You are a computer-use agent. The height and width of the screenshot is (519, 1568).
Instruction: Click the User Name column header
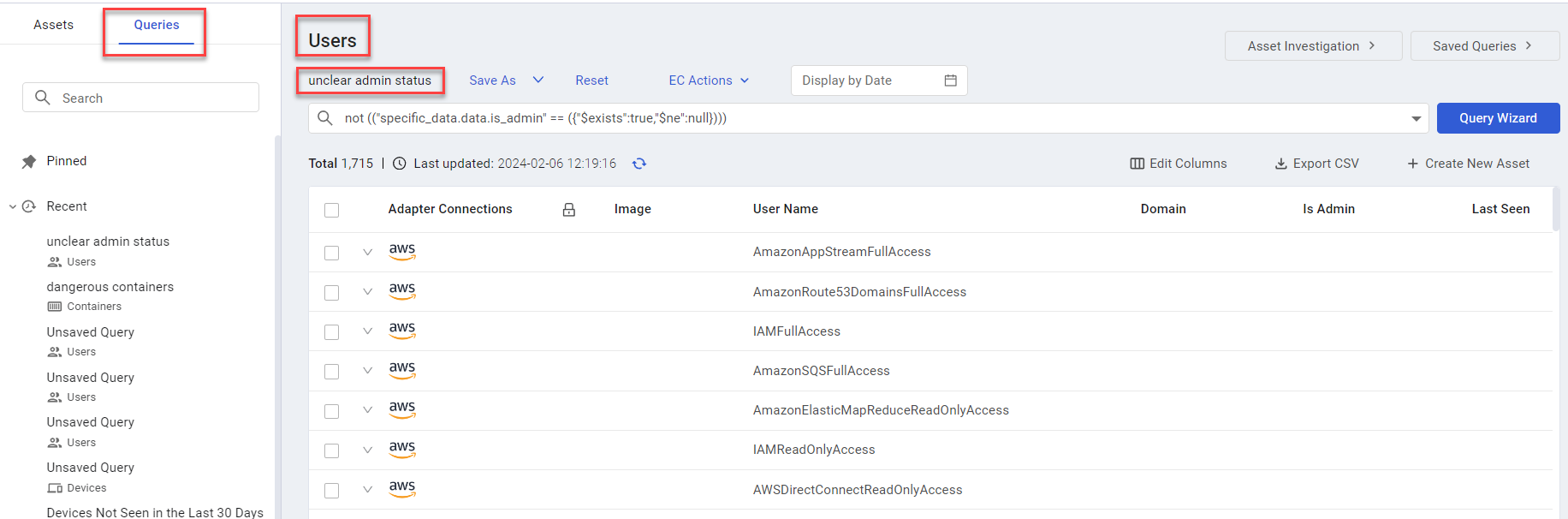(x=786, y=209)
